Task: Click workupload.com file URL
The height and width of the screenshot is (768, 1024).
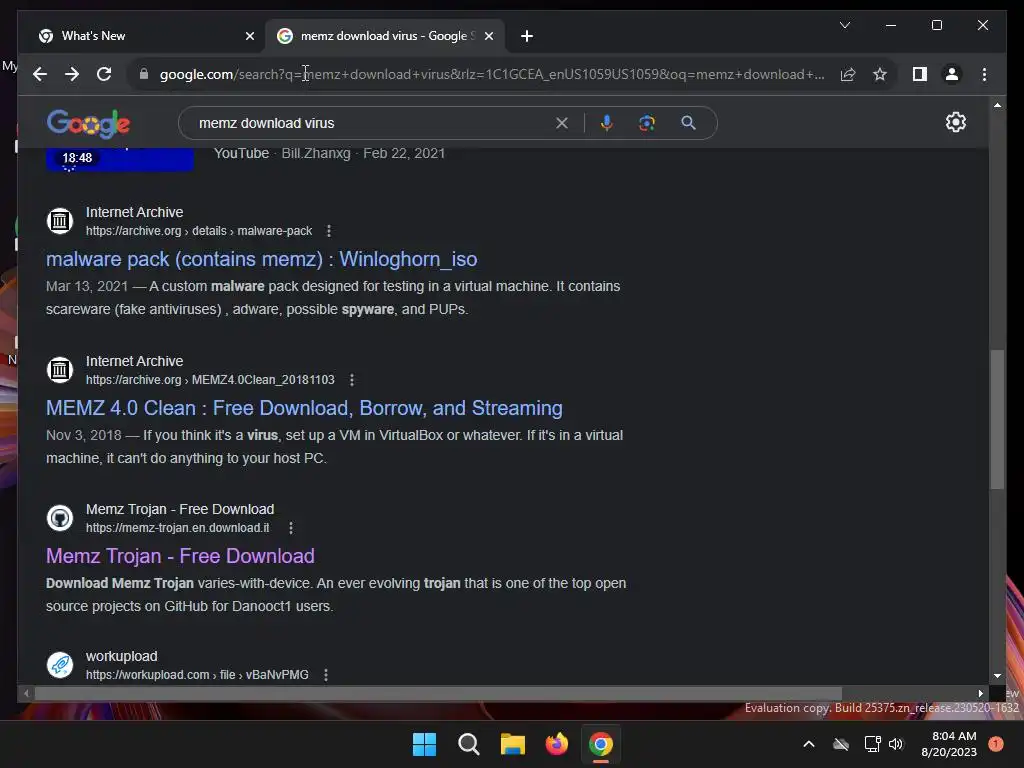Action: pos(197,675)
